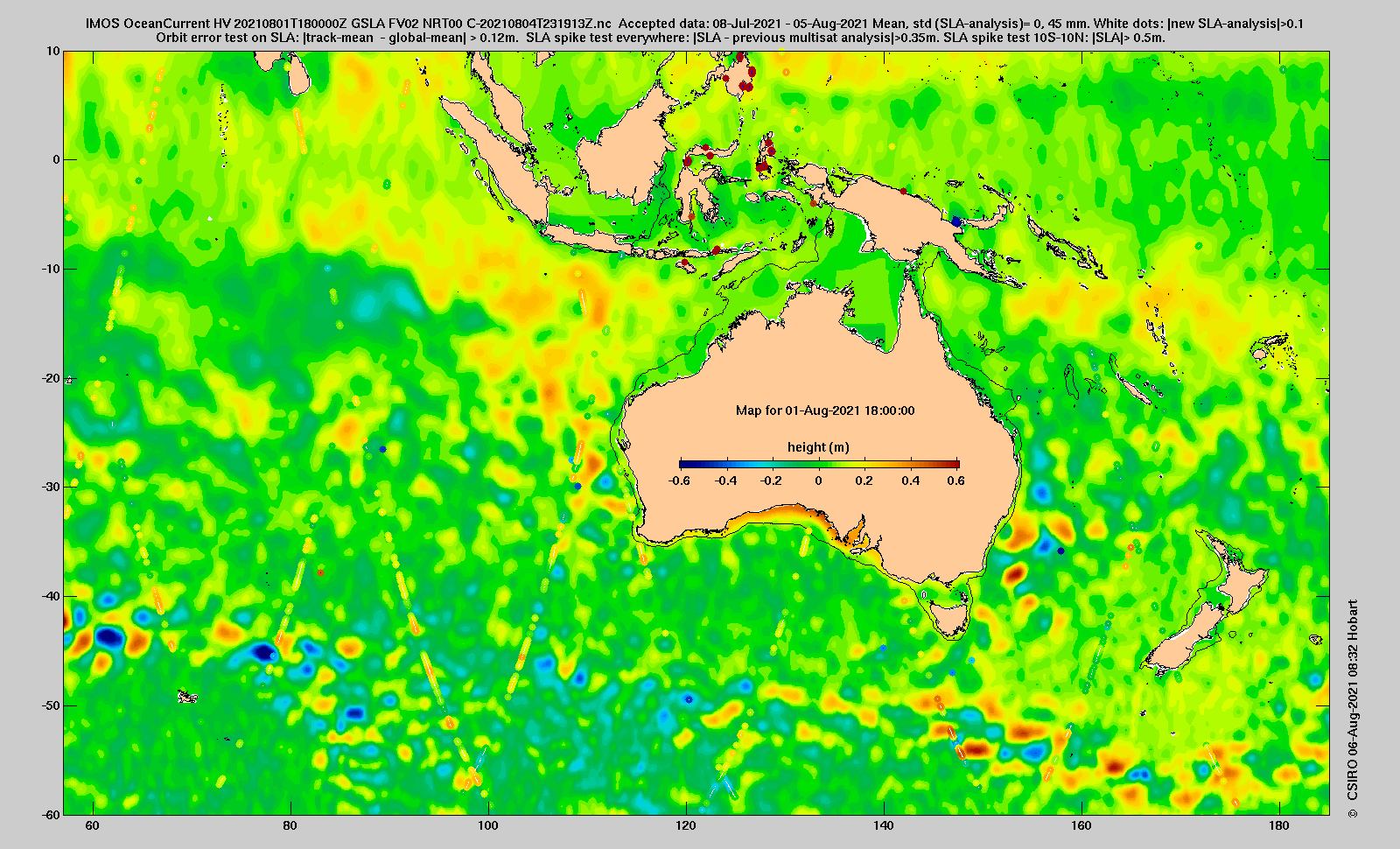This screenshot has width=1400, height=849.
Task: Click longitude axis label 80
Action: pyautogui.click(x=290, y=825)
